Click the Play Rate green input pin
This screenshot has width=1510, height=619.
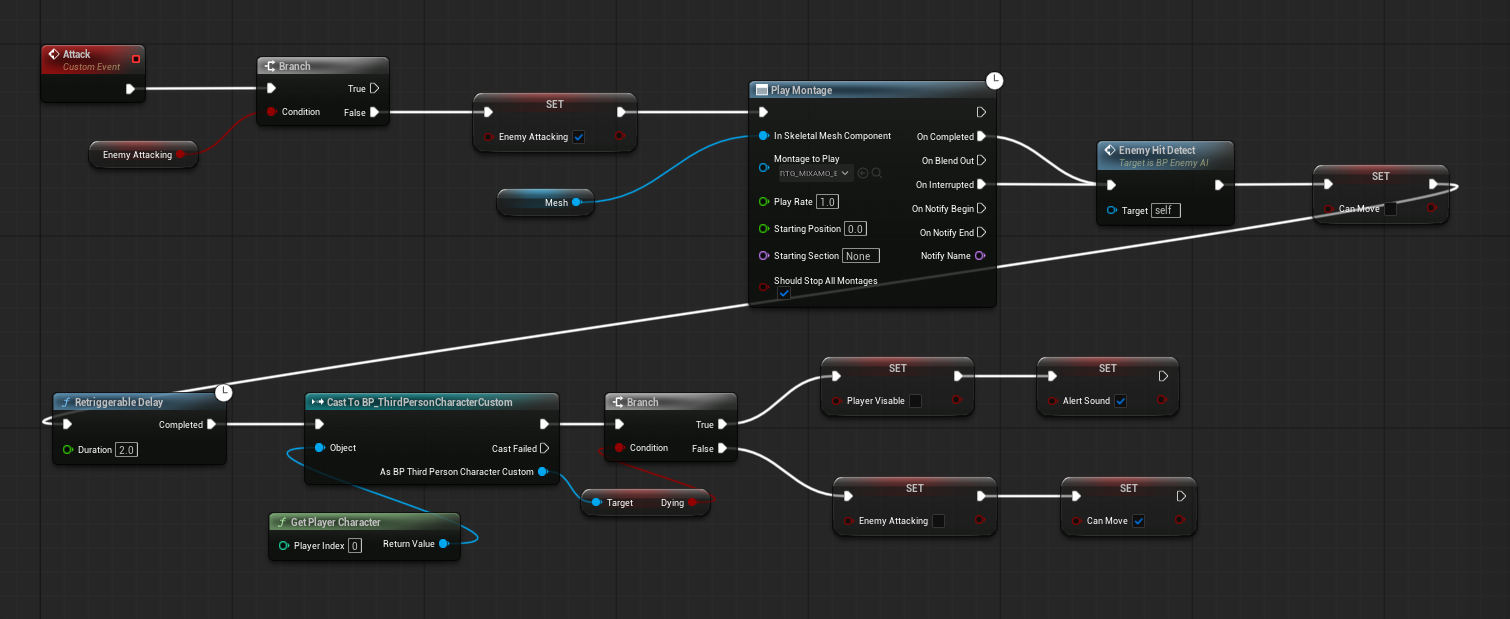click(x=764, y=202)
